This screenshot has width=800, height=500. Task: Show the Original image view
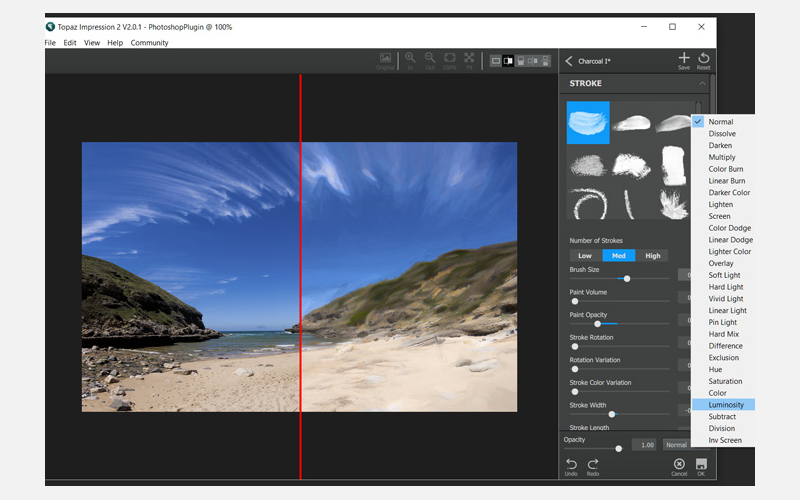pos(385,61)
